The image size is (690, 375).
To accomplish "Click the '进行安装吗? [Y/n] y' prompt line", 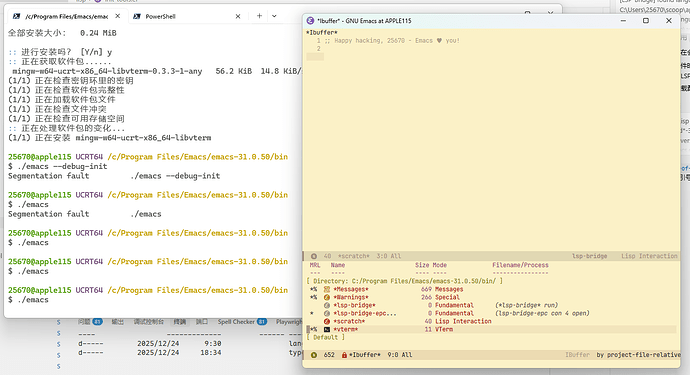I will click(x=60, y=52).
